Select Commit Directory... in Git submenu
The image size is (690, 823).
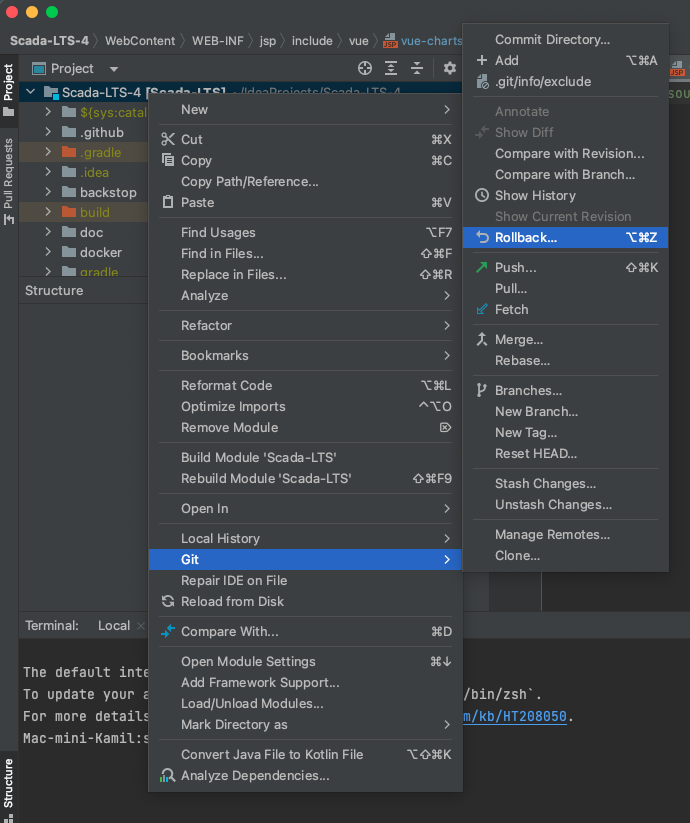[x=566, y=39]
